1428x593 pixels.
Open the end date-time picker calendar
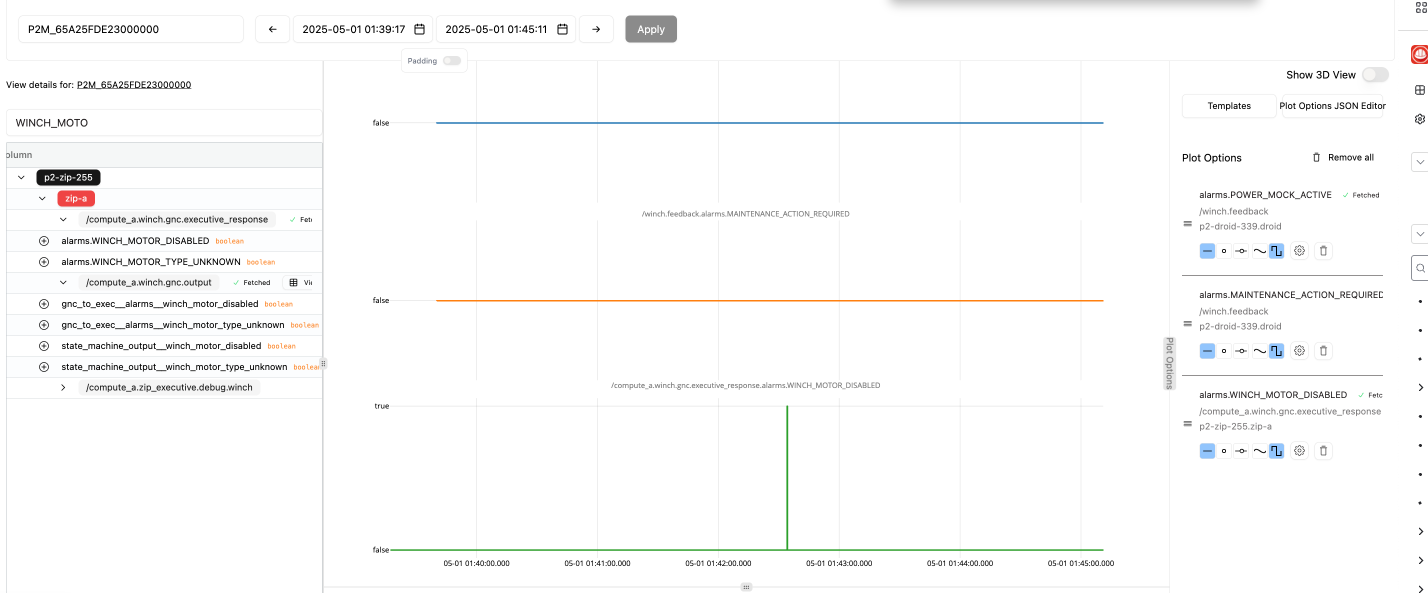tap(563, 29)
